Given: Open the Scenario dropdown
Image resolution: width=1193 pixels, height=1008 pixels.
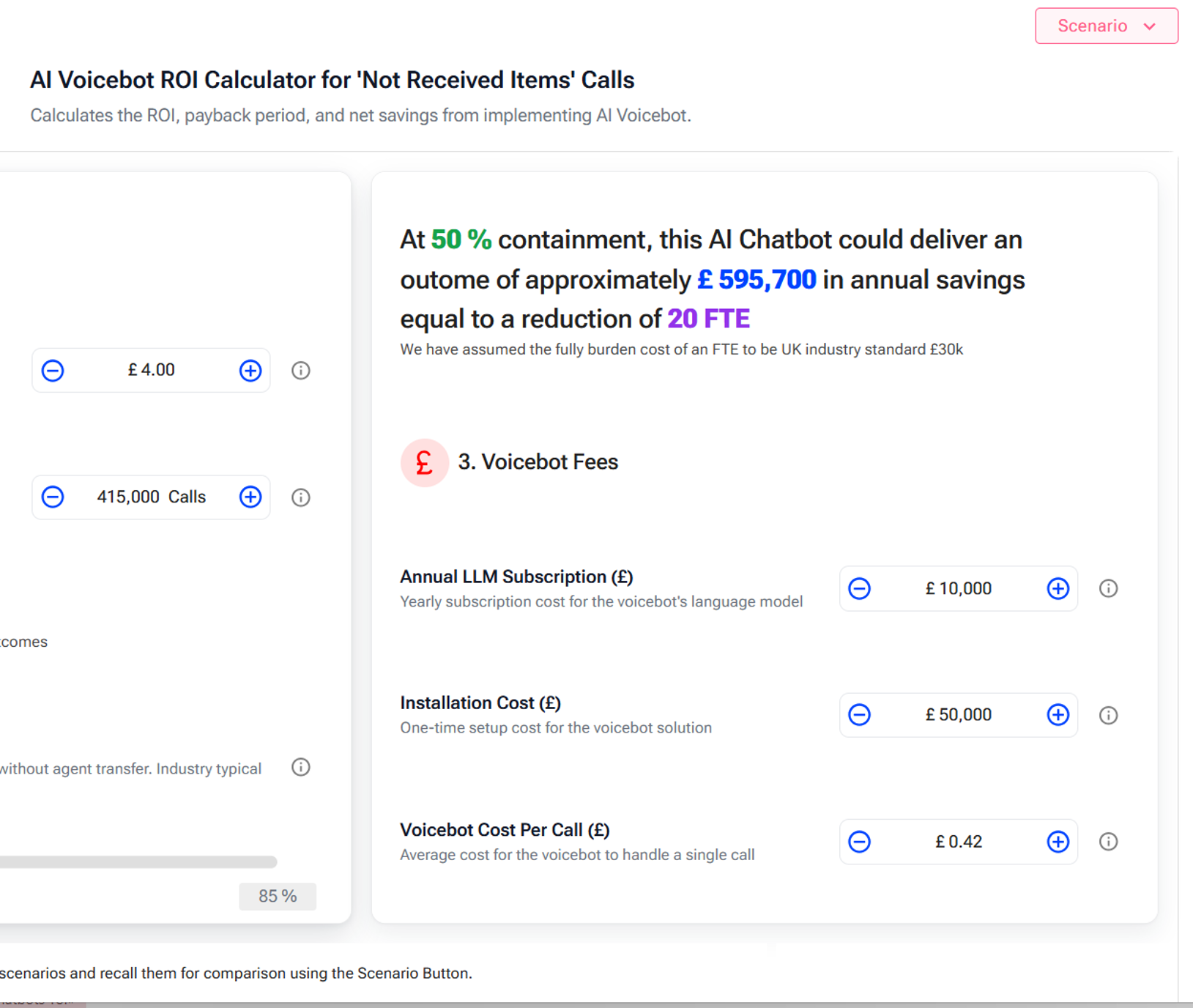Looking at the screenshot, I should pos(1106,26).
